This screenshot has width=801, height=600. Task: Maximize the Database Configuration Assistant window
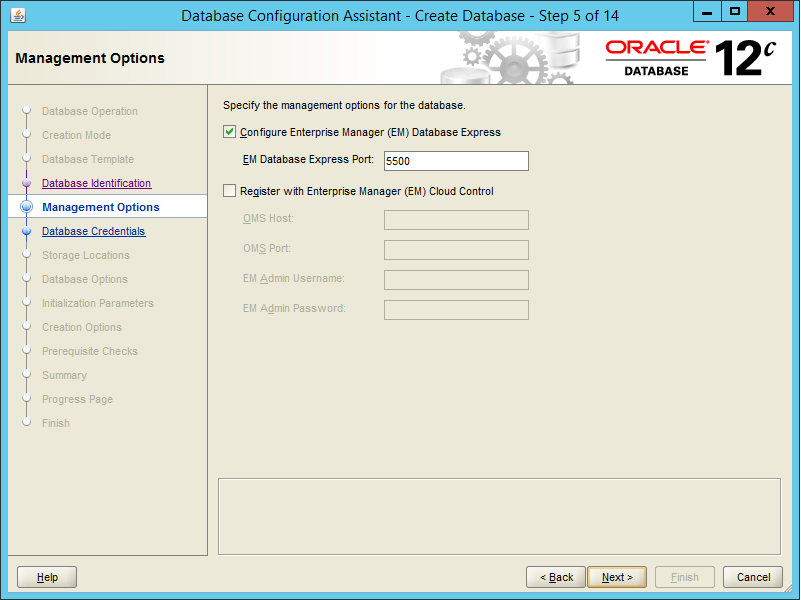coord(735,11)
